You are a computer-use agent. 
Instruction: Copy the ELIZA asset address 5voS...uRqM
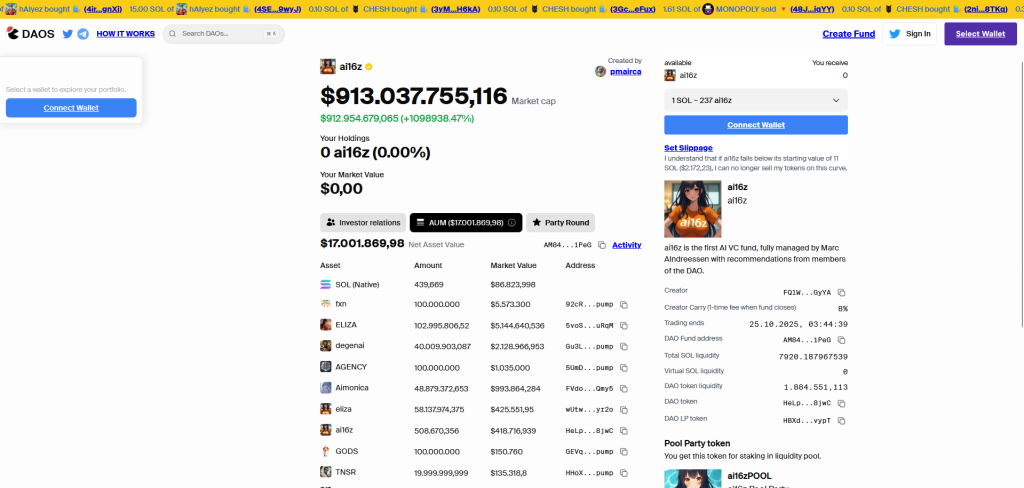(624, 325)
